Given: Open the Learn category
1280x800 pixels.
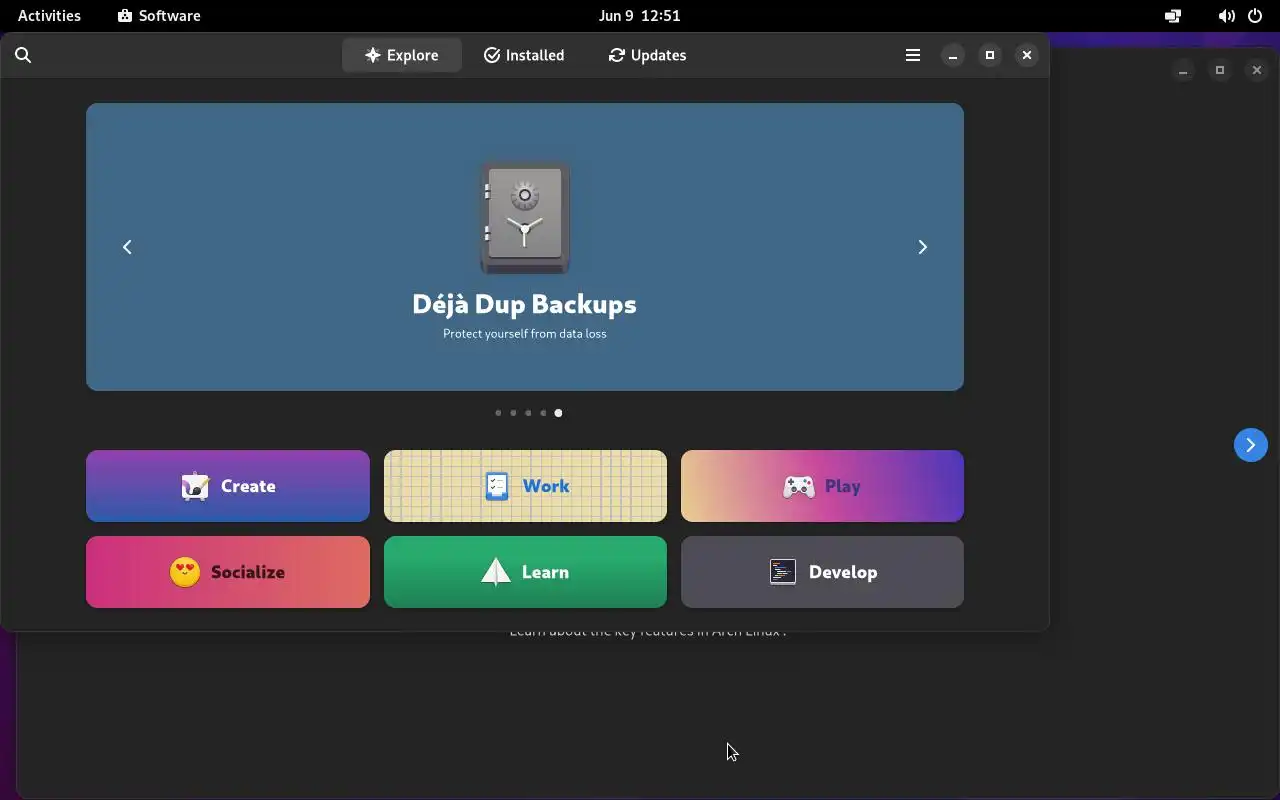Looking at the screenshot, I should pyautogui.click(x=525, y=572).
